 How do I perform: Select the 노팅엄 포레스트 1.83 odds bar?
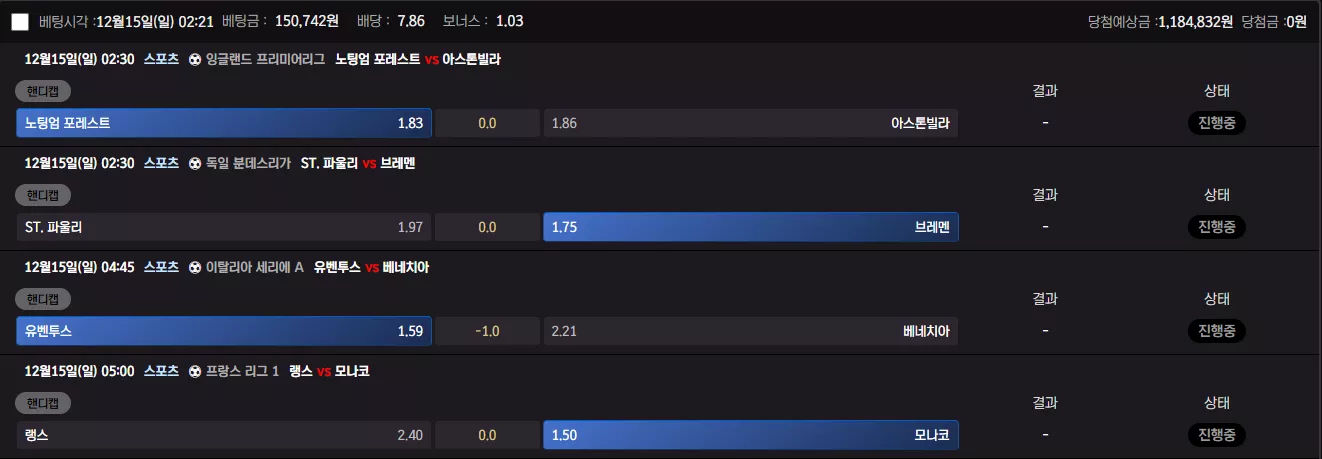click(x=224, y=123)
